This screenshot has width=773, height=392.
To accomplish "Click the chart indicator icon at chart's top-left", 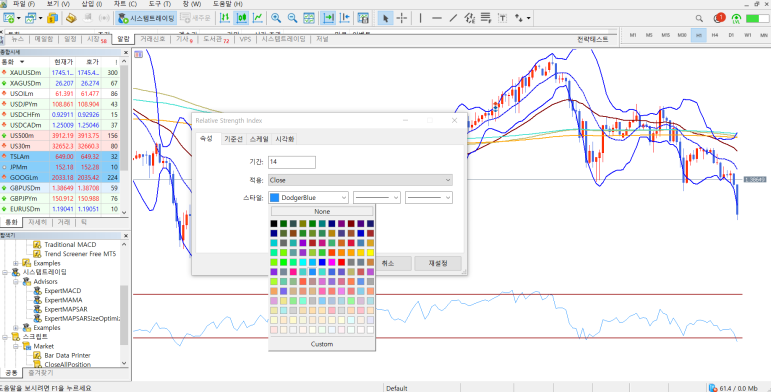I will (139, 54).
